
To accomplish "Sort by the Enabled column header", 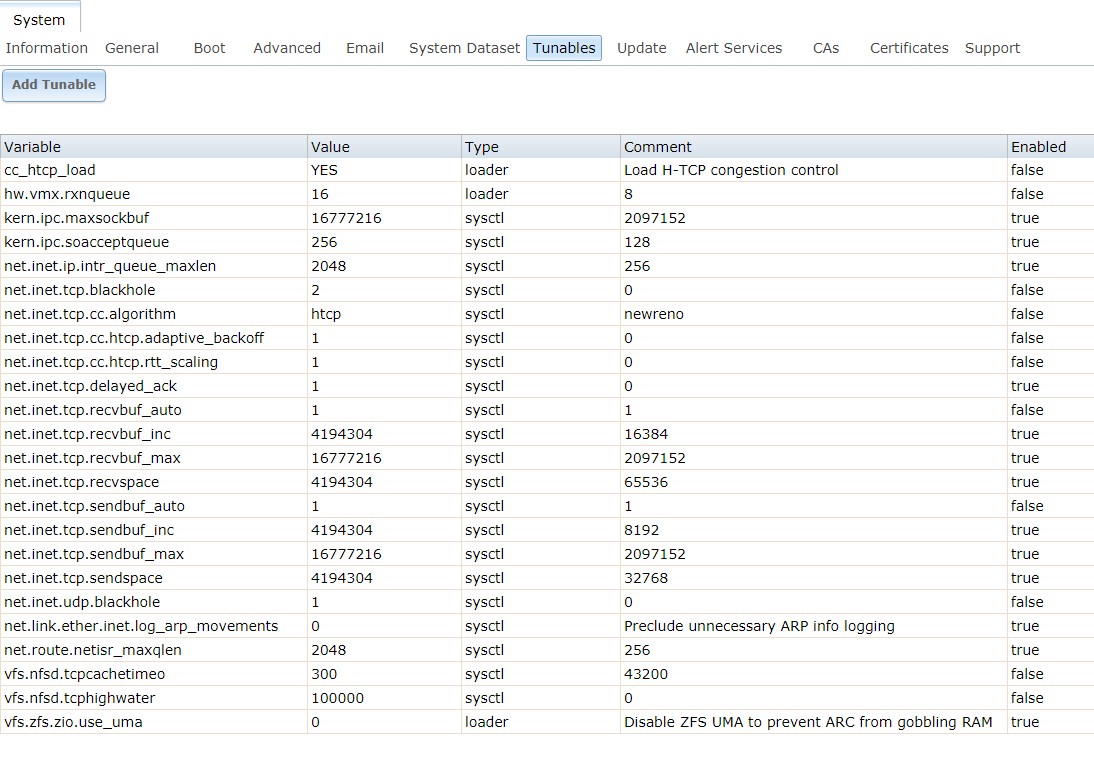I will point(1049,147).
